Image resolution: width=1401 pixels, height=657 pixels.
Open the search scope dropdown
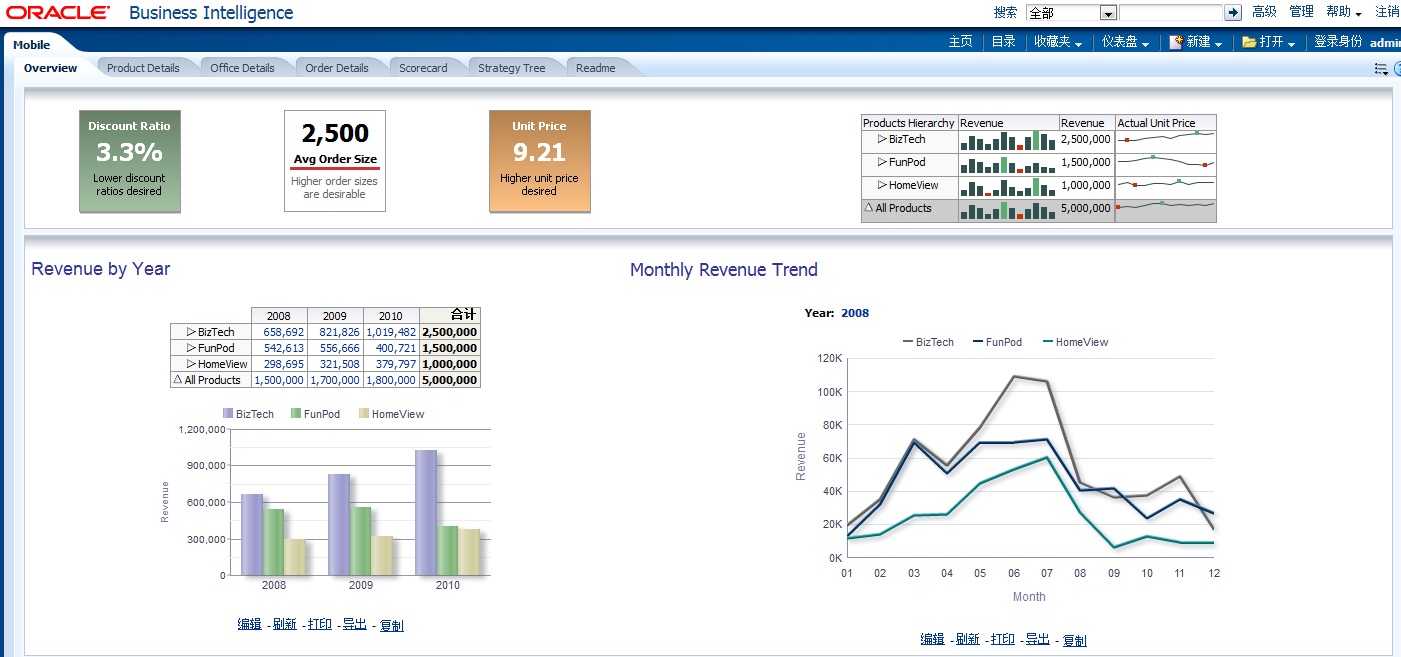click(x=1107, y=13)
